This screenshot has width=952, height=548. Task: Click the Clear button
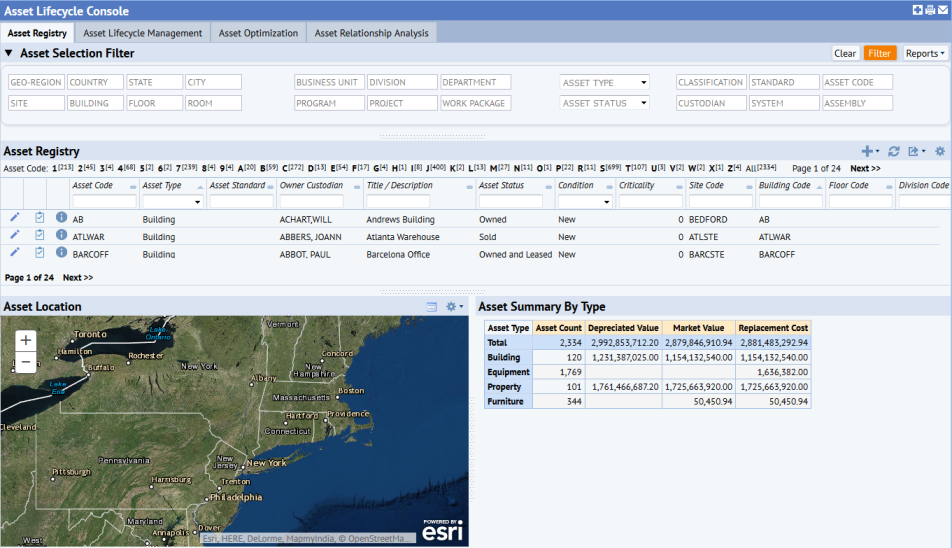pyautogui.click(x=845, y=54)
